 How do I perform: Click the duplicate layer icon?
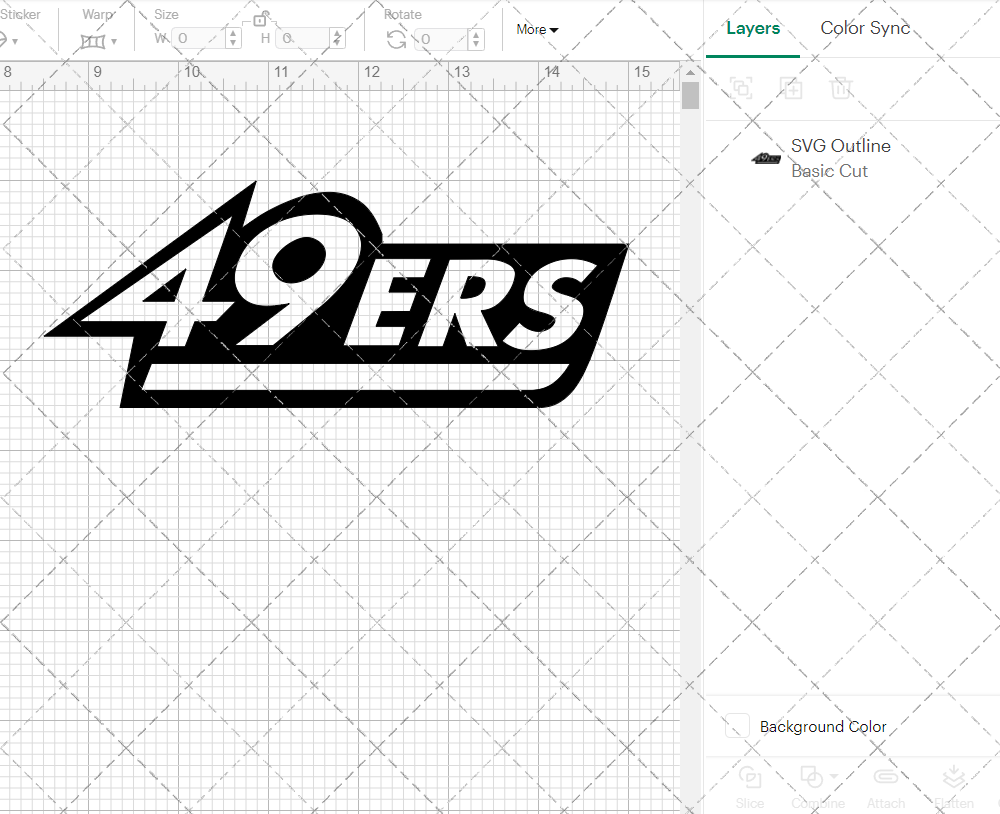(x=792, y=89)
